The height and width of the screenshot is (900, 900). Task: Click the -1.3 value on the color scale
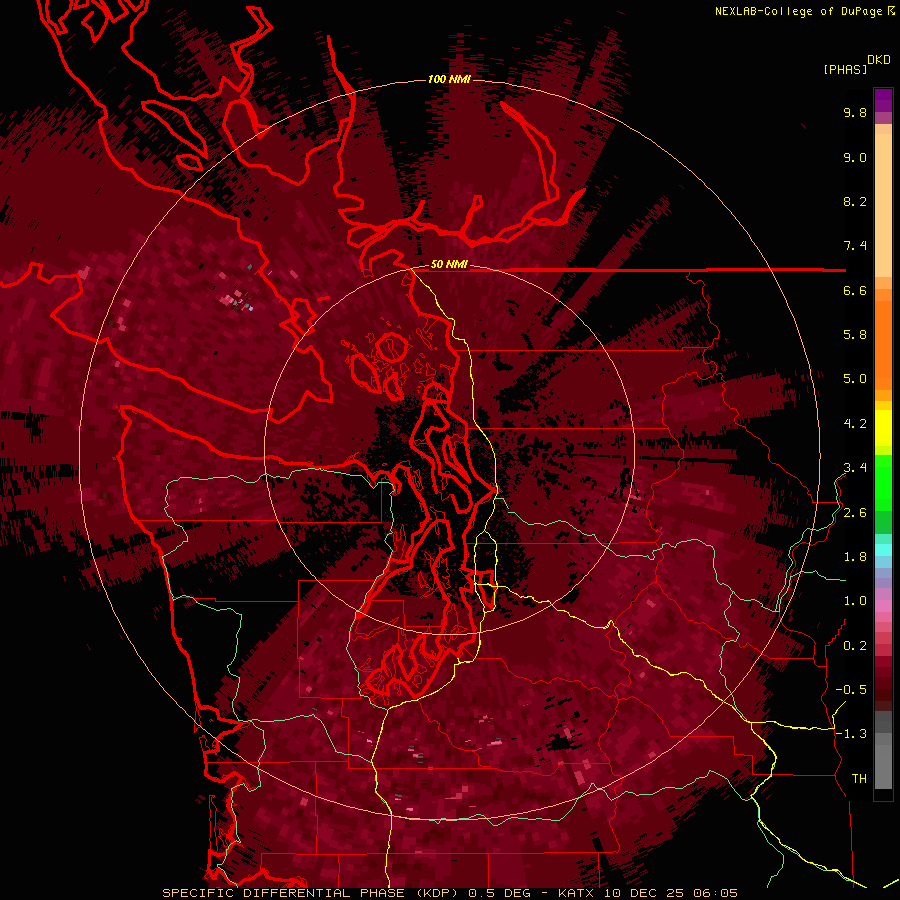point(851,734)
